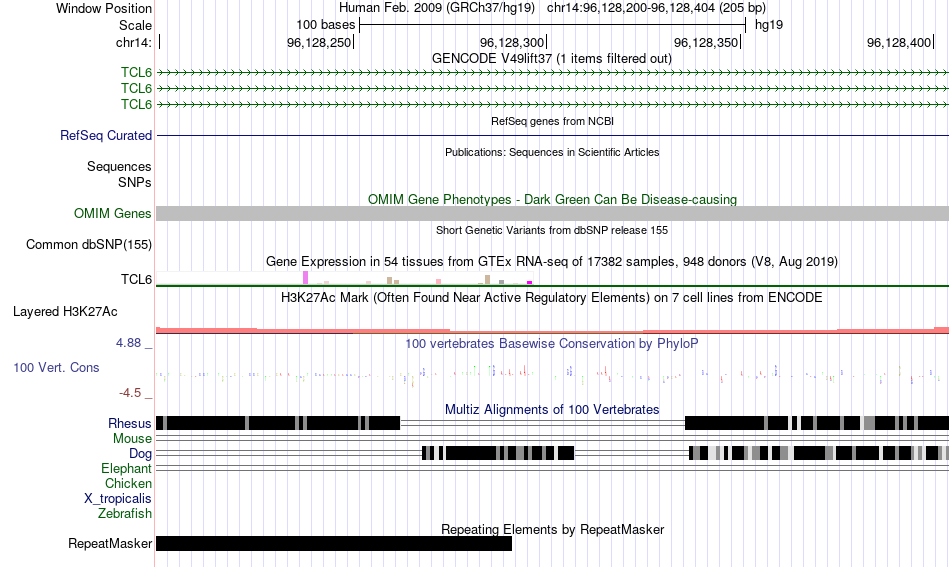Click the 96,128,400 ruler position
Image resolution: width=950 pixels, height=567 pixels.
coord(899,42)
